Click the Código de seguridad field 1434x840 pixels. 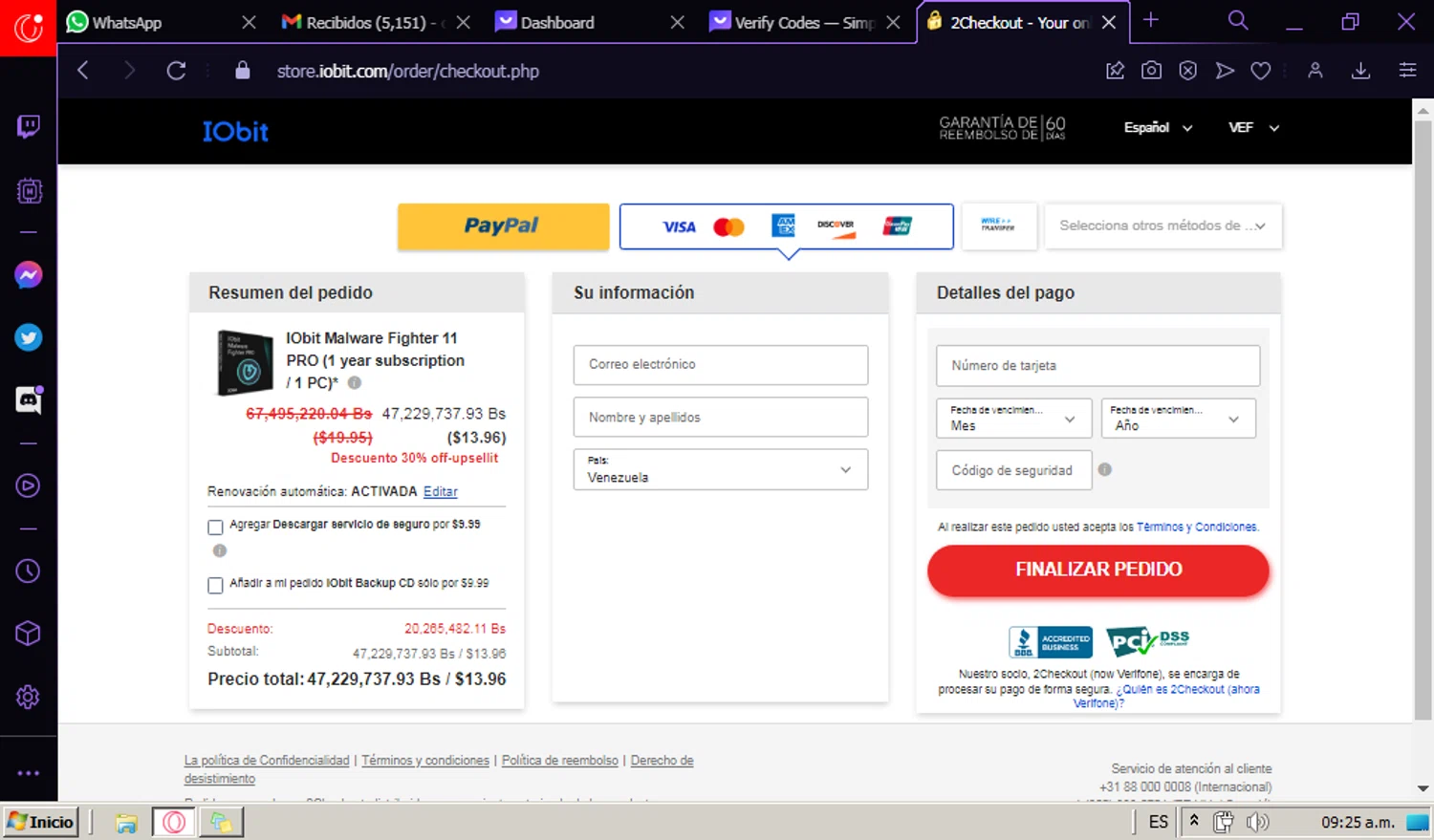(1014, 470)
